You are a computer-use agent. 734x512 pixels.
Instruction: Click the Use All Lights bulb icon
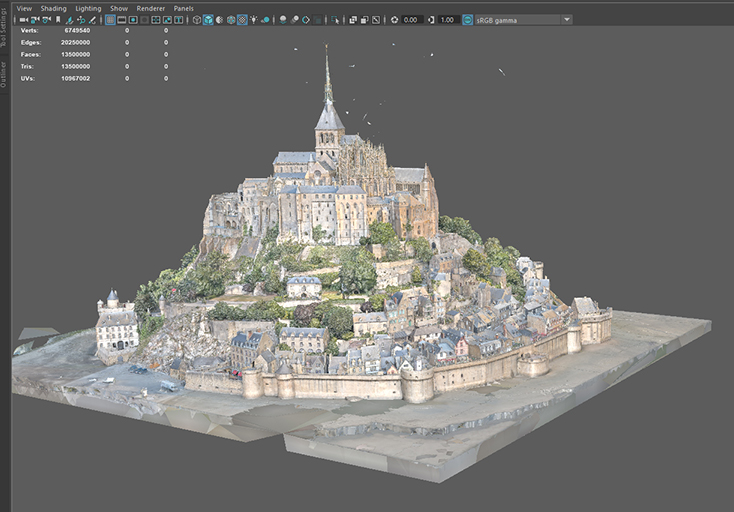[254, 20]
